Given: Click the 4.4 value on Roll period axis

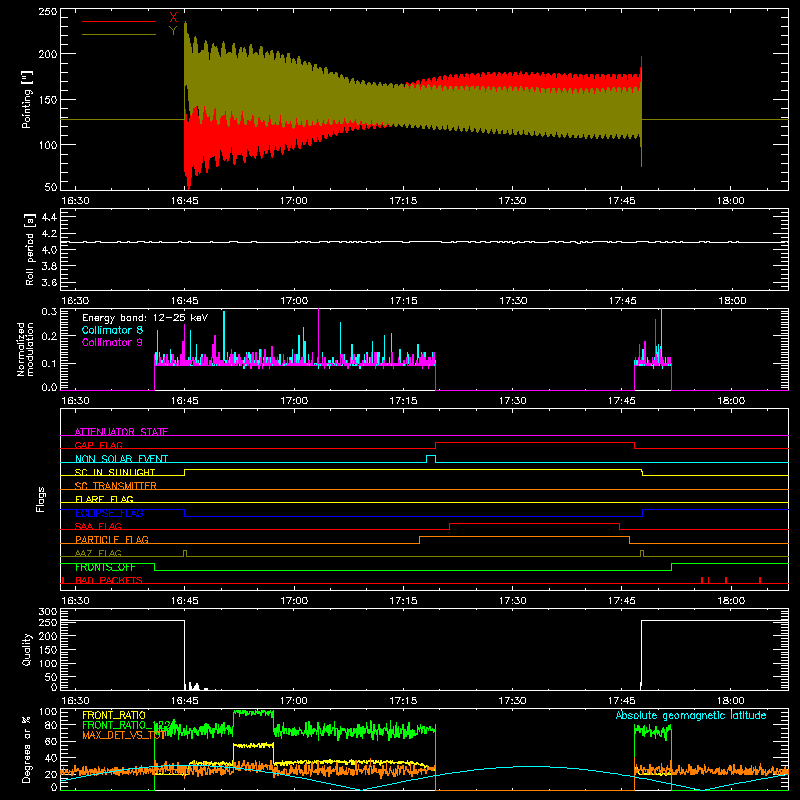Looking at the screenshot, I should click(49, 217).
